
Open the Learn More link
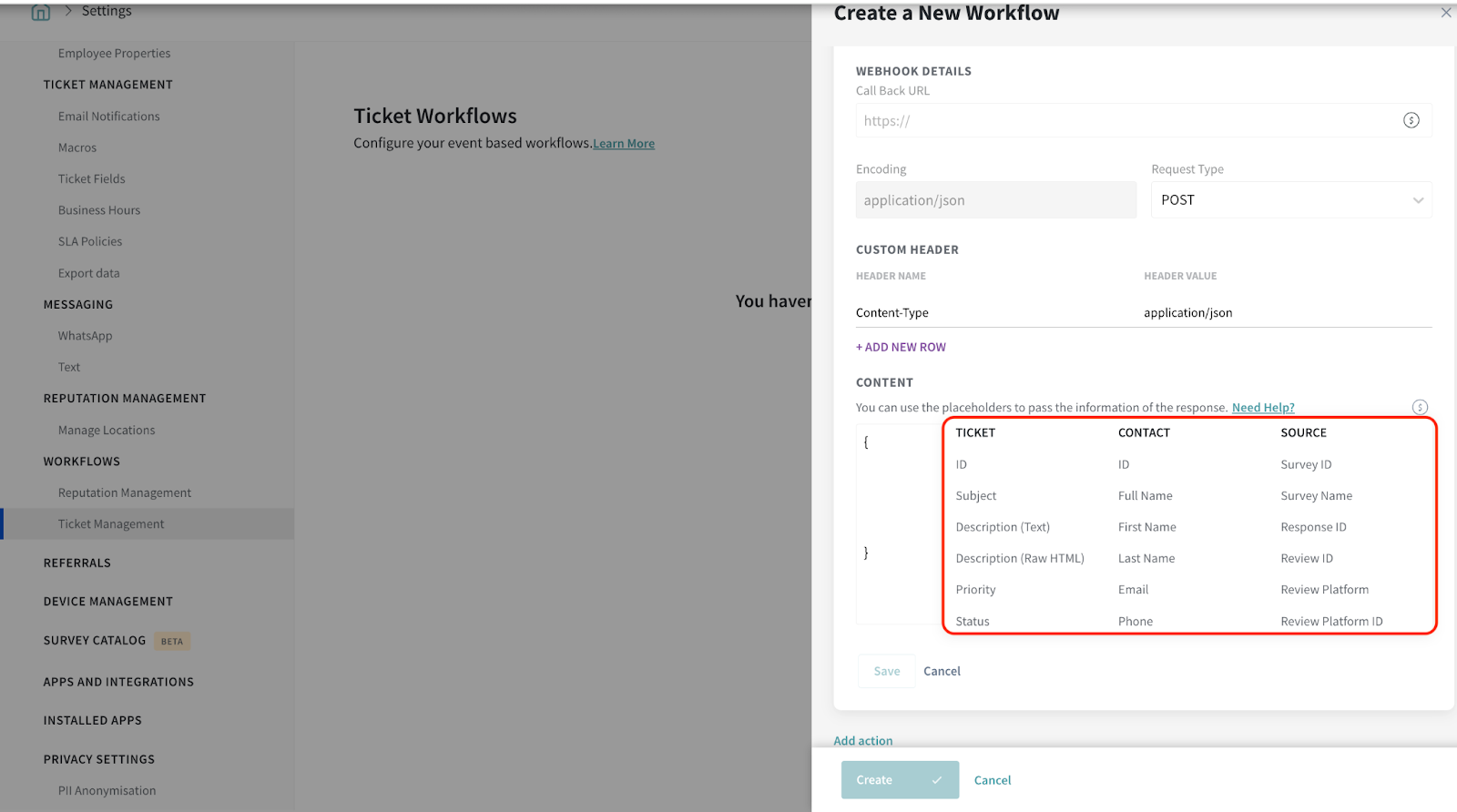point(623,144)
